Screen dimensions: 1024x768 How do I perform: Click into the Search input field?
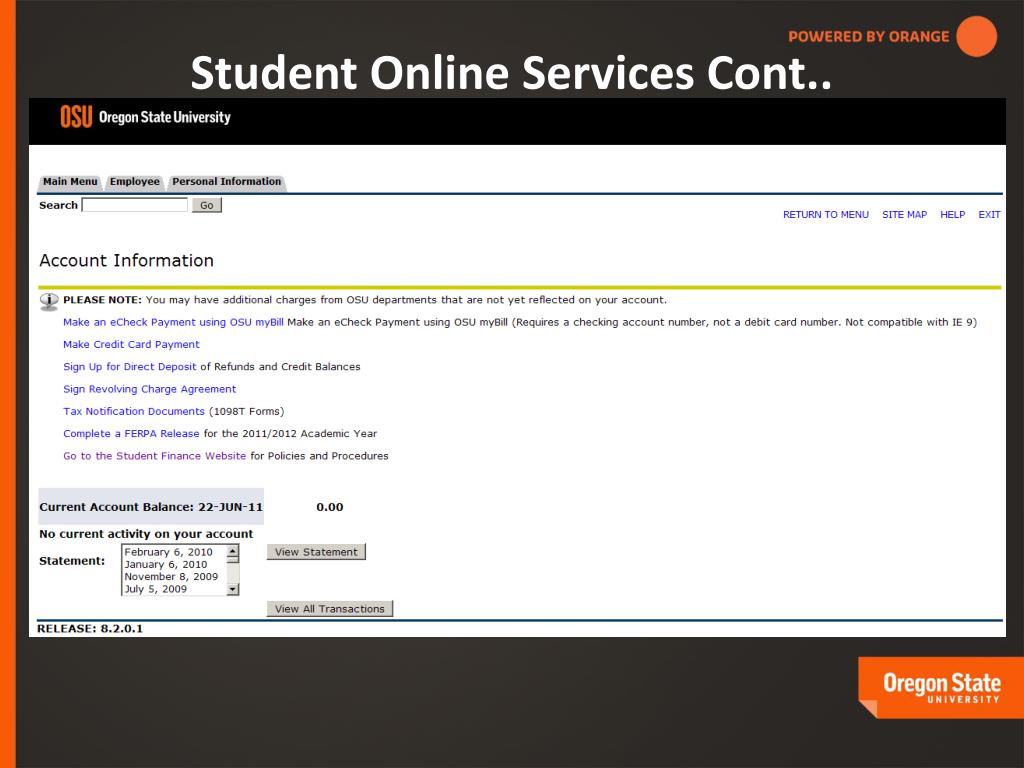pyautogui.click(x=135, y=205)
